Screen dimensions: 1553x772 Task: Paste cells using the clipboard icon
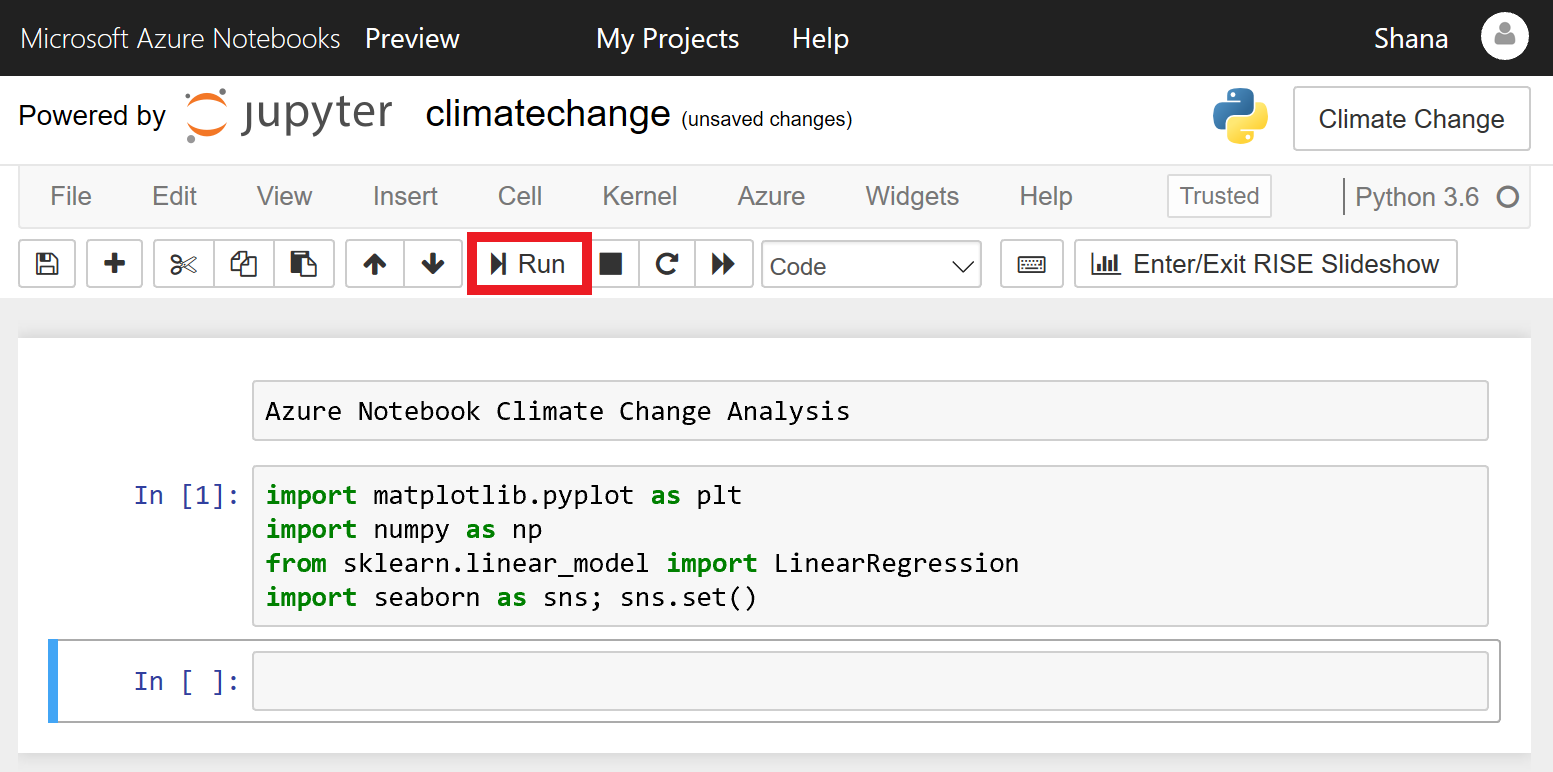tap(304, 264)
